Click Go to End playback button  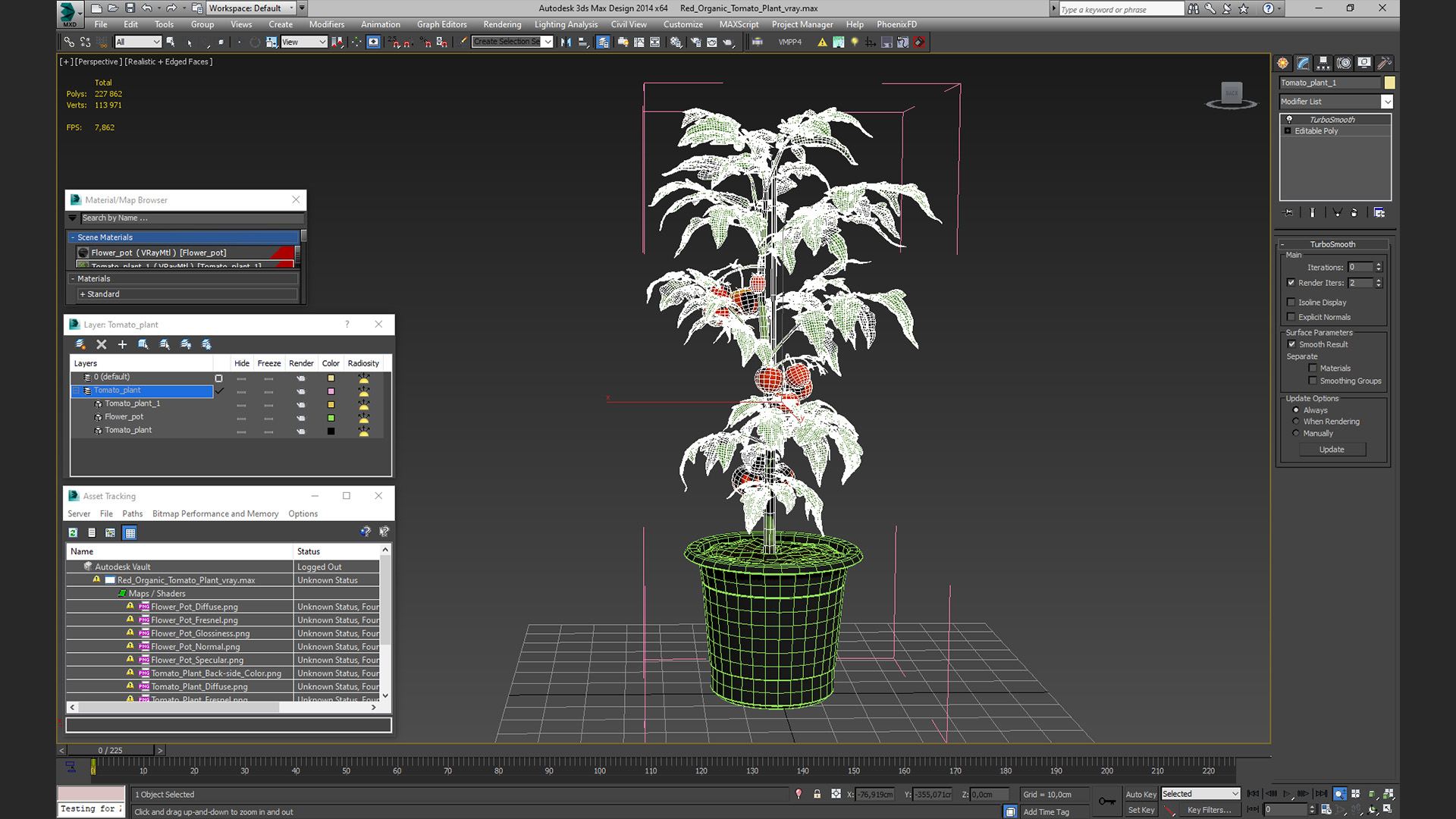click(1321, 794)
